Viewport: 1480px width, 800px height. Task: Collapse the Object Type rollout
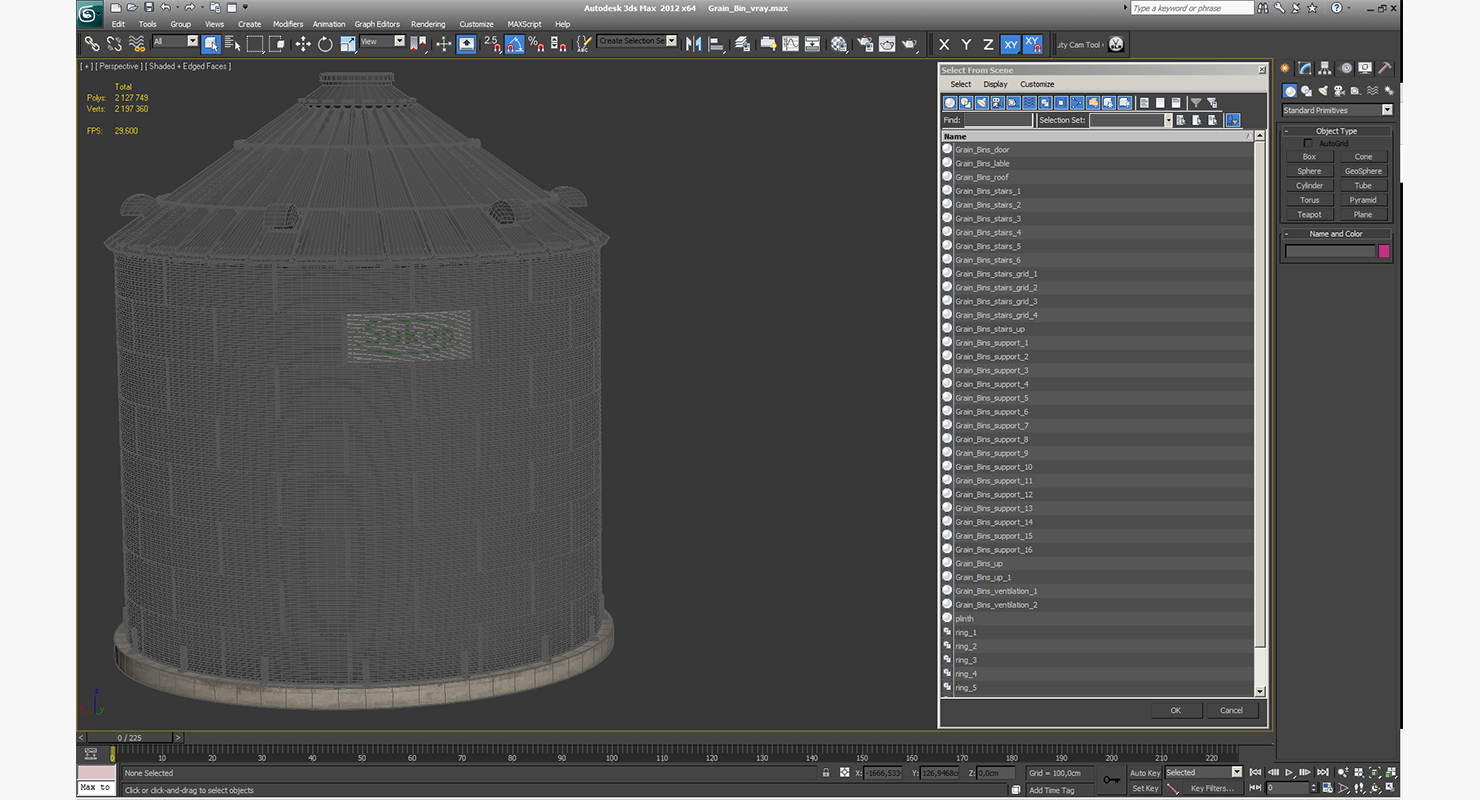1336,131
